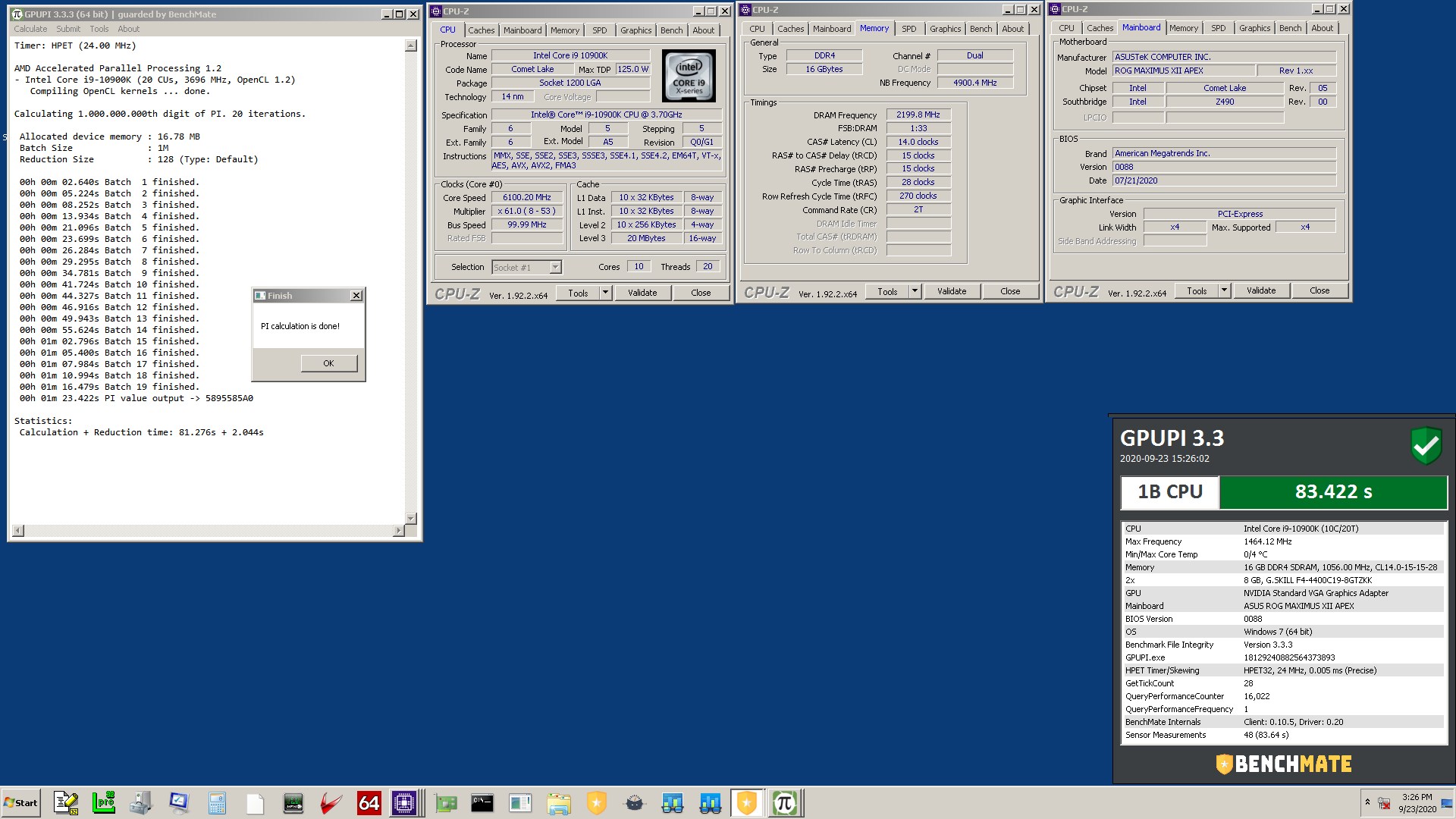
Task: Switch to GPUPI pi symbol taskbar button
Action: tap(785, 802)
